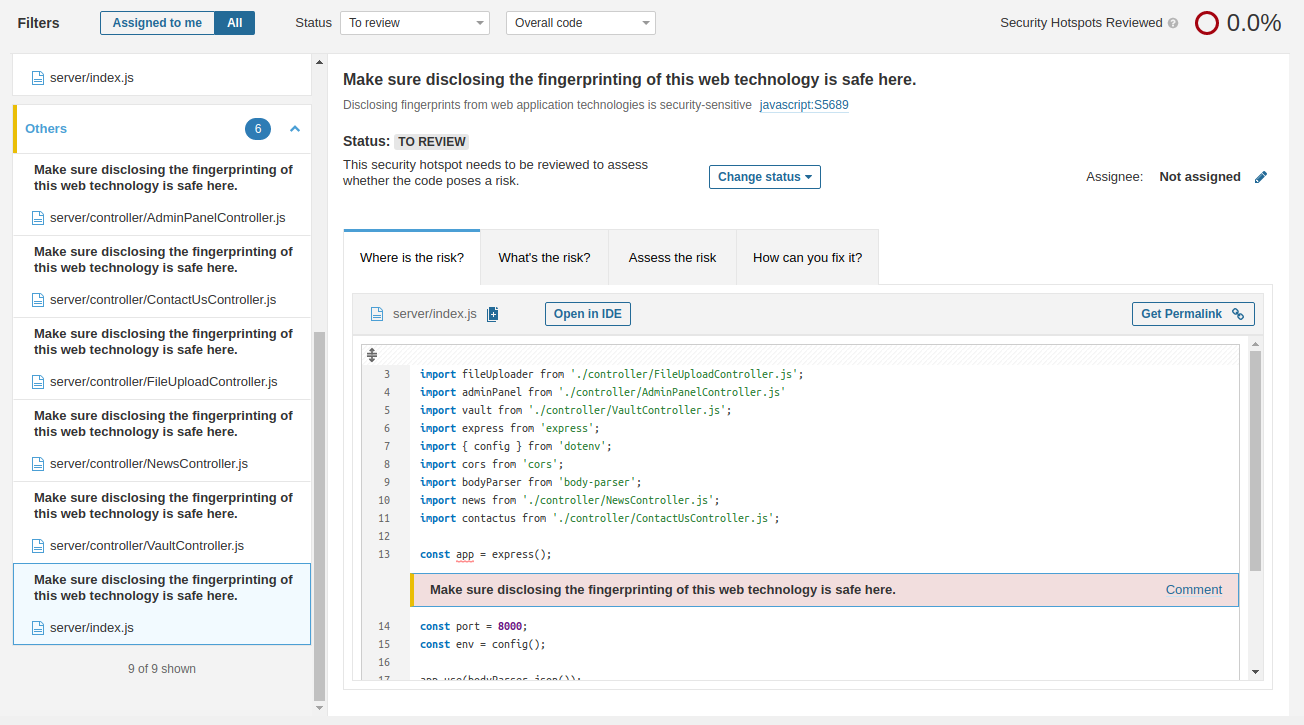Select the highlighted server/index.js hotspot entry
This screenshot has width=1304, height=725.
(161, 603)
